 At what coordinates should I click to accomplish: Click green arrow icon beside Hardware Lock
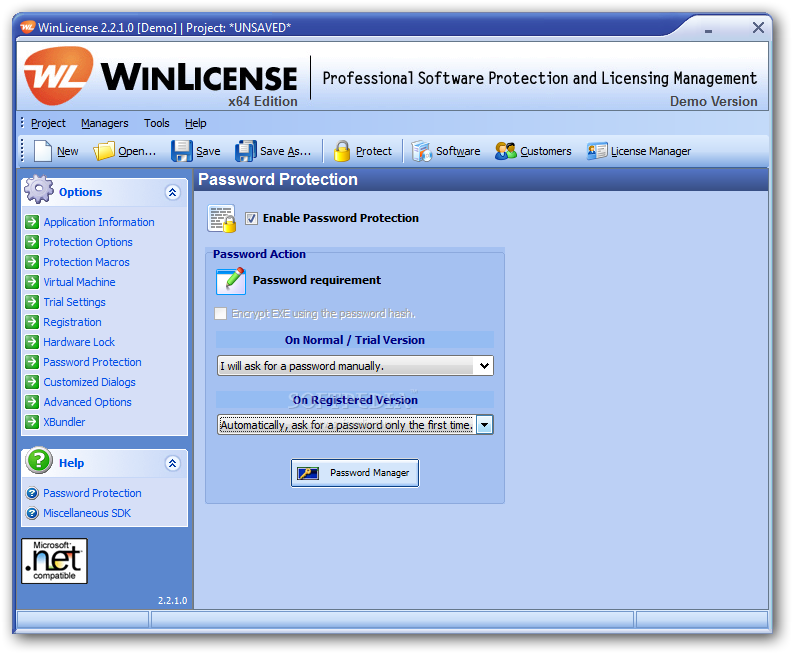[x=32, y=341]
